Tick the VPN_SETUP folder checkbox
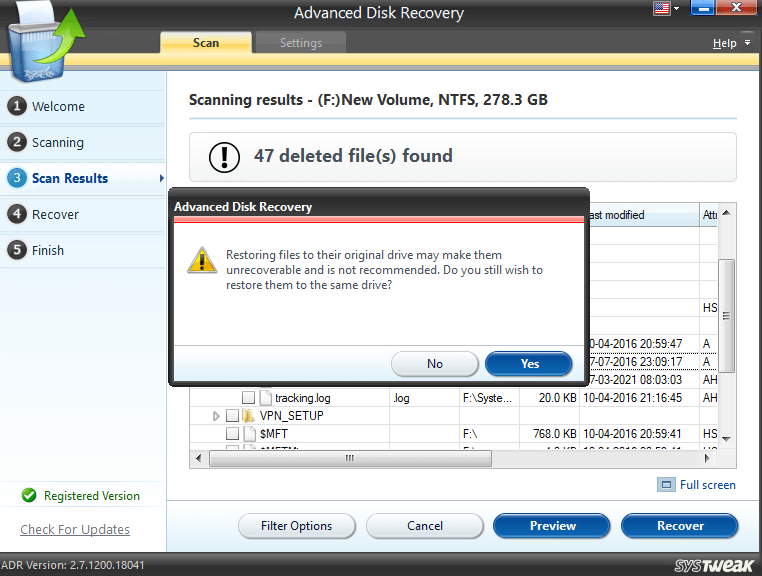Screen dimensions: 762x576 point(232,416)
